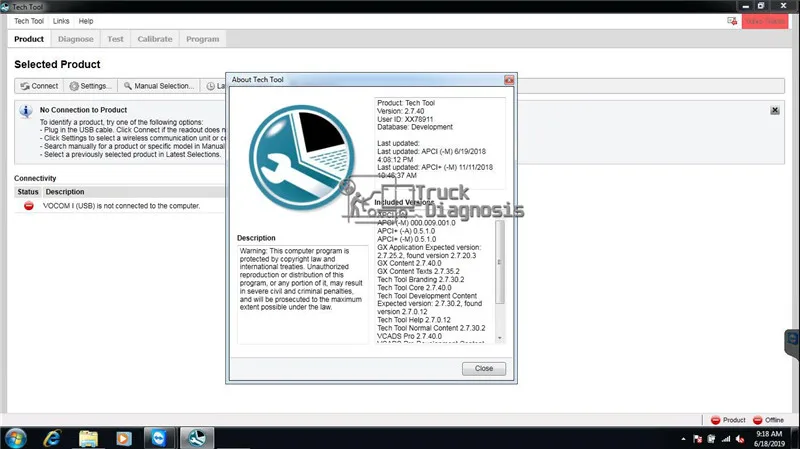This screenshot has height=449, width=800.
Task: Open the Windows Start button
Action: click(15, 438)
